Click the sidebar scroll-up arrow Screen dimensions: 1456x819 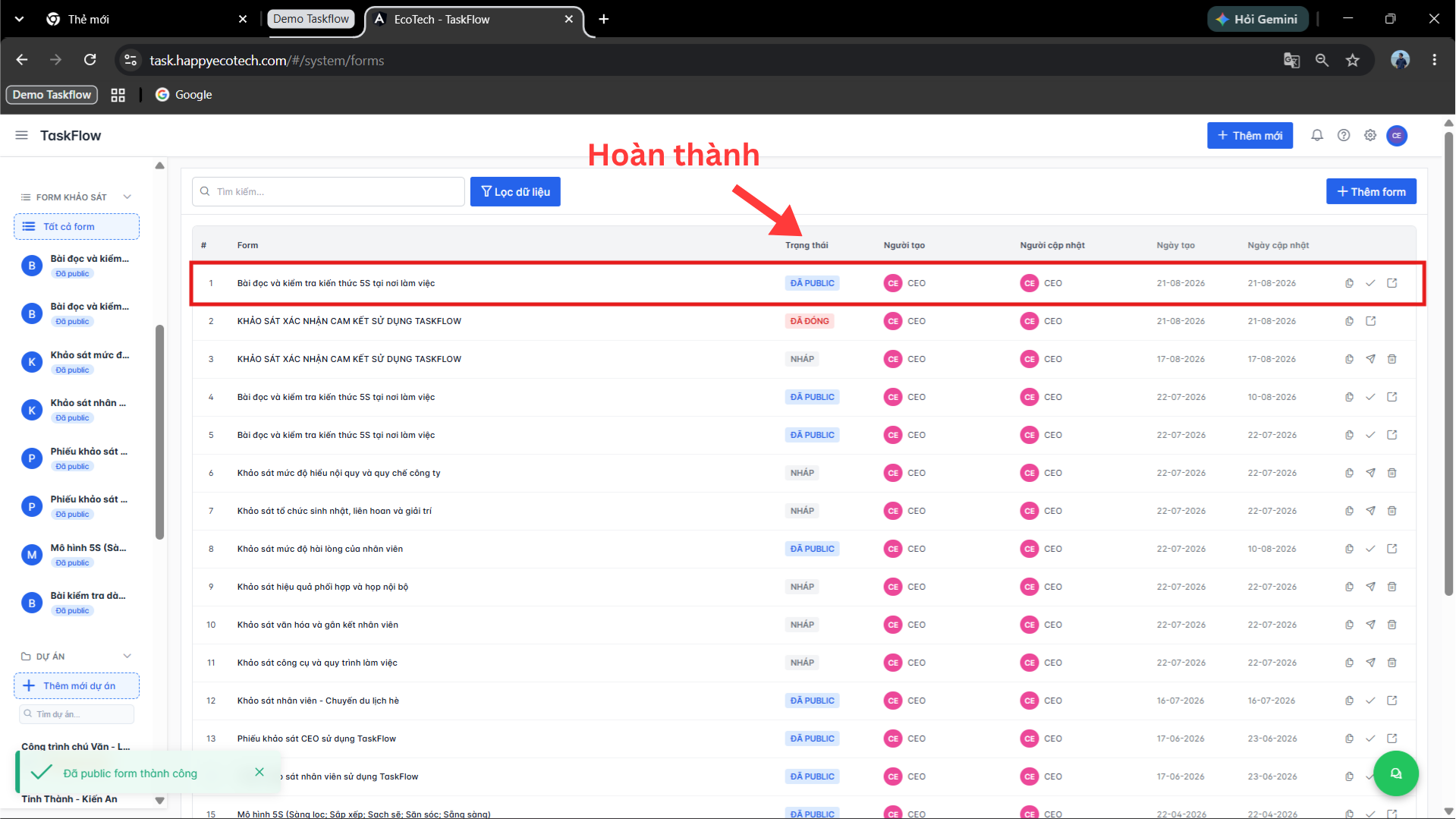(159, 165)
